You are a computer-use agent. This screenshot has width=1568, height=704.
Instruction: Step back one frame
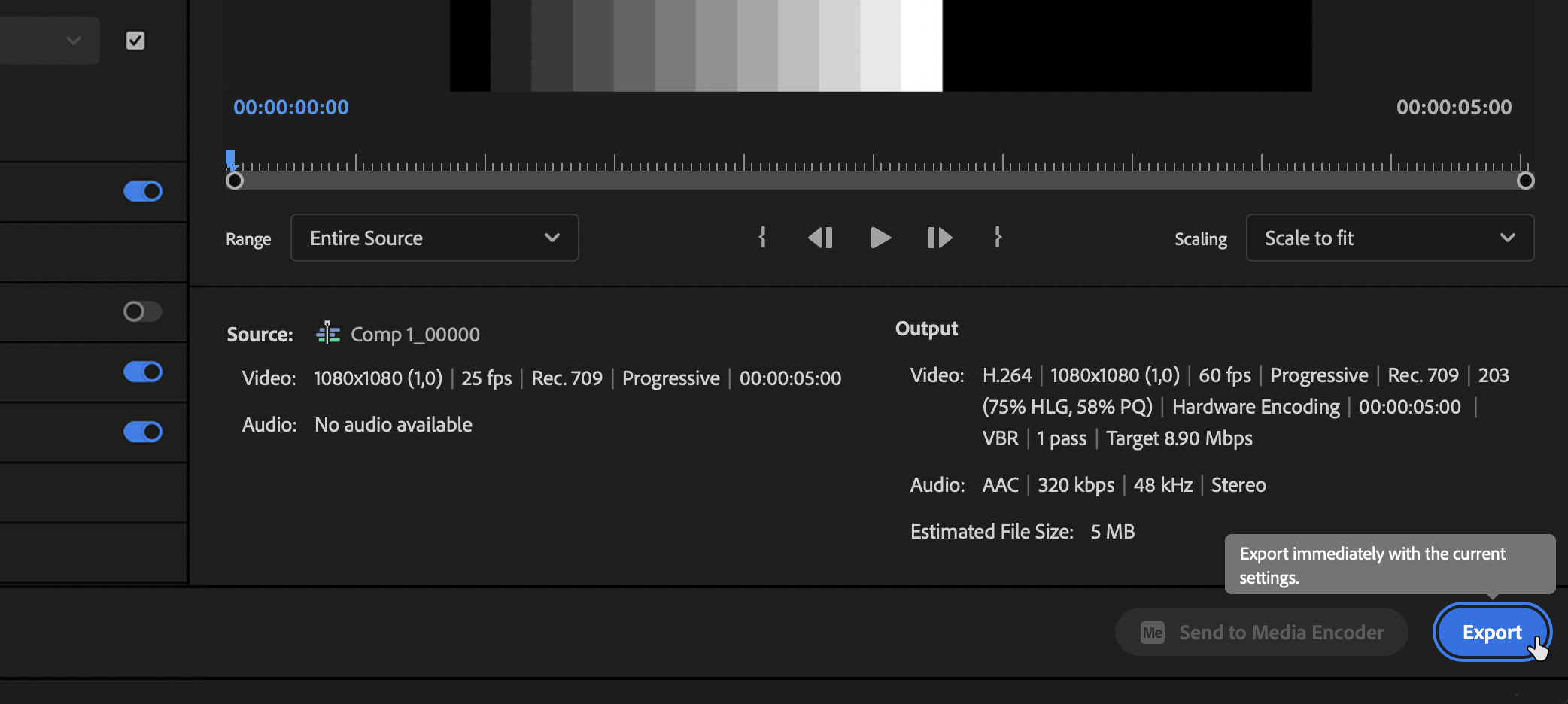click(x=820, y=238)
